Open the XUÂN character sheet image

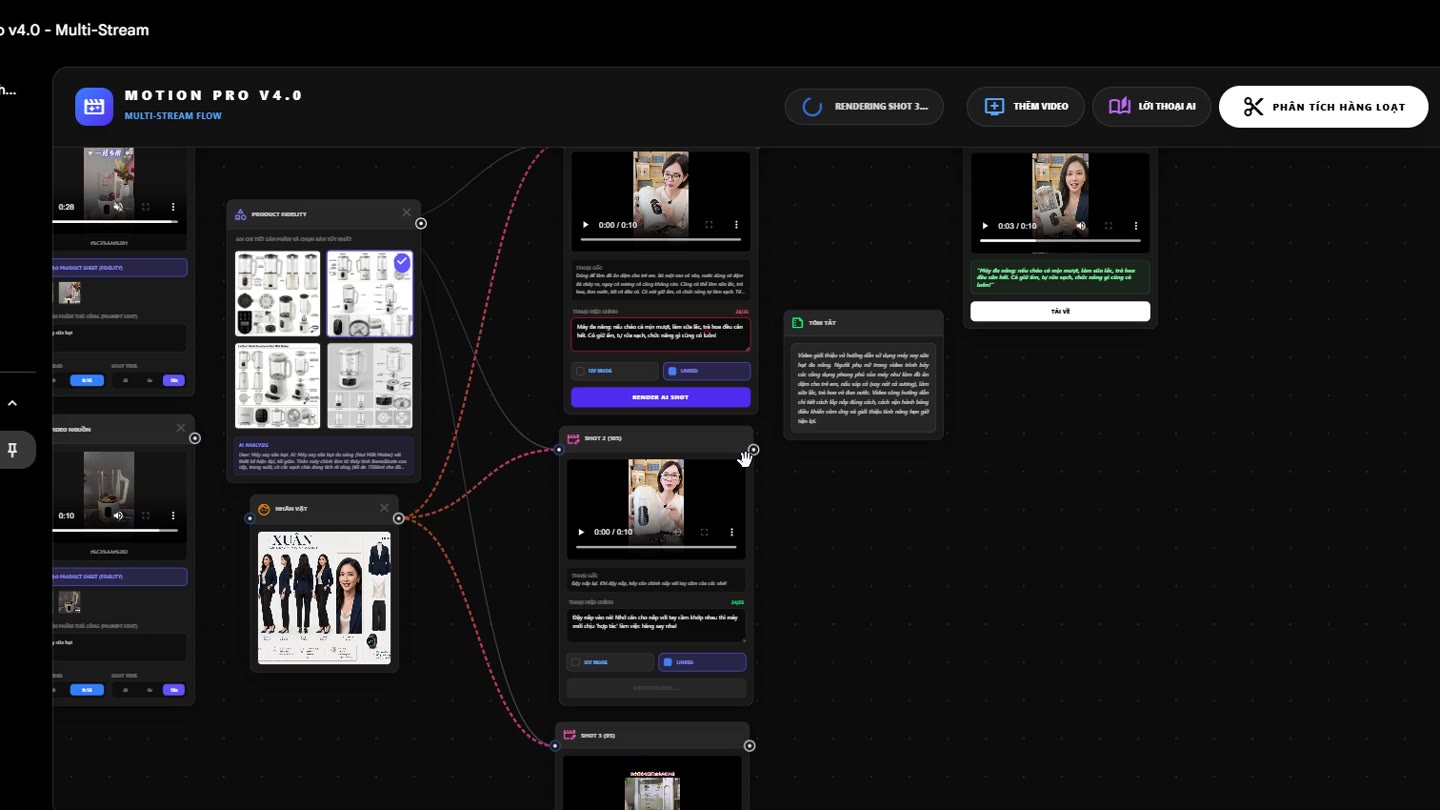324,597
